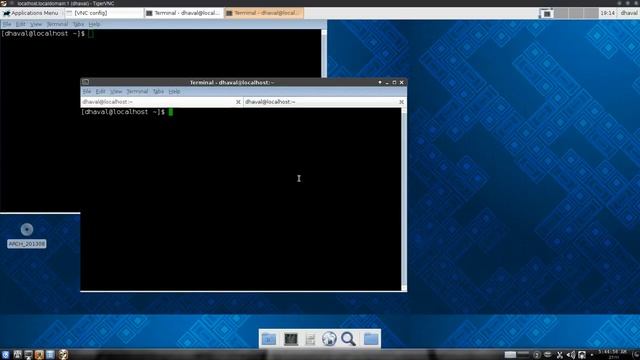Screen dimensions: 640x360
Task: Open Help menu in front terminal window
Action: (x=174, y=91)
